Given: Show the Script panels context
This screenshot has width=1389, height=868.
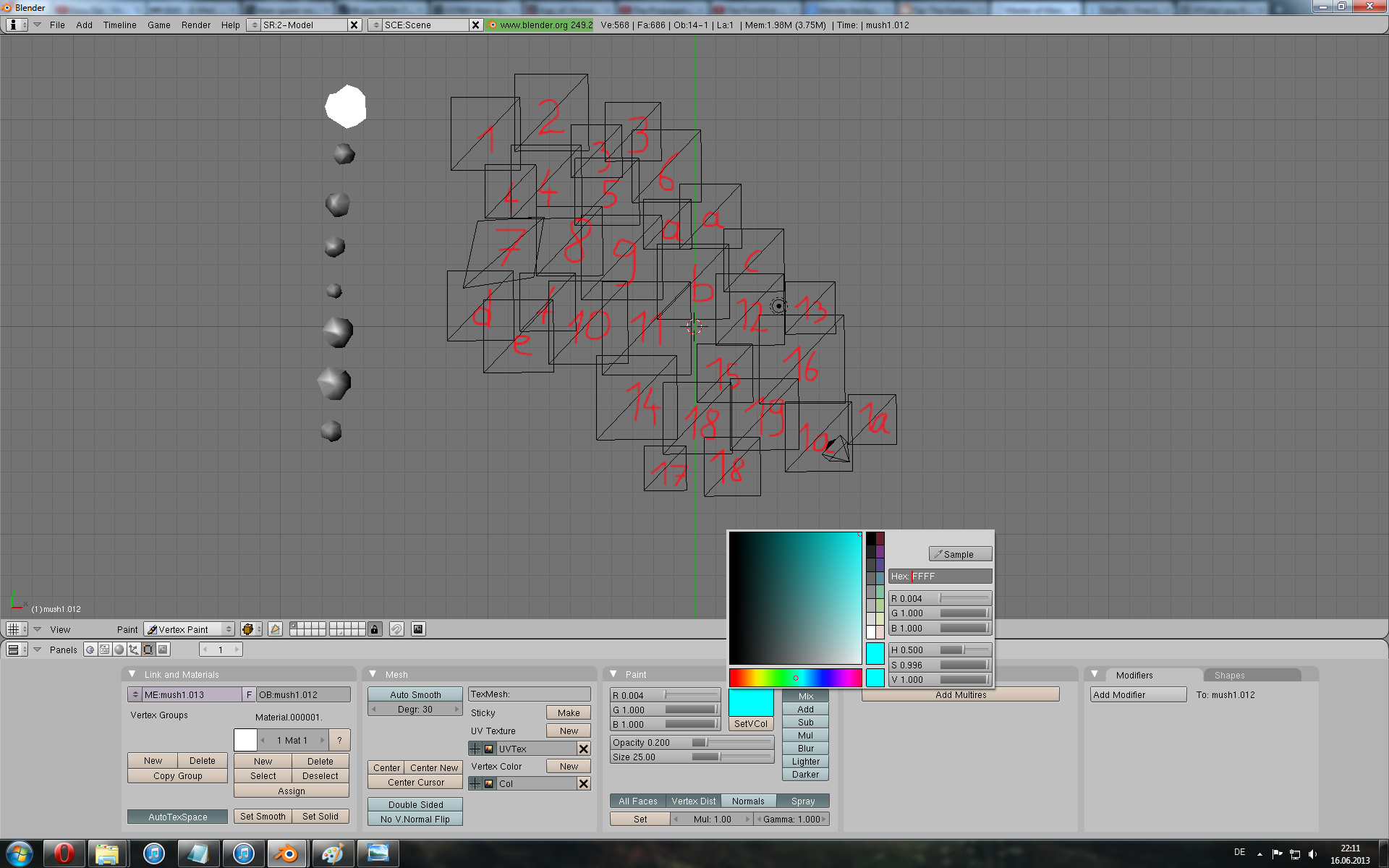Looking at the screenshot, I should click(x=105, y=650).
